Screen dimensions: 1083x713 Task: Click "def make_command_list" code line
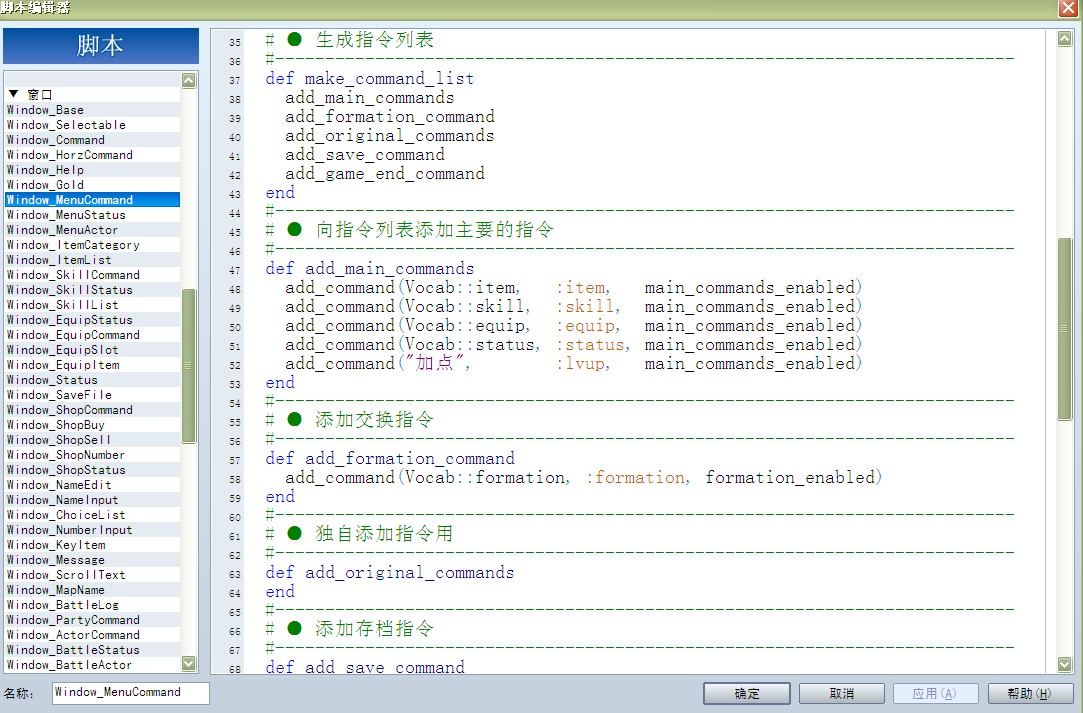tap(370, 79)
